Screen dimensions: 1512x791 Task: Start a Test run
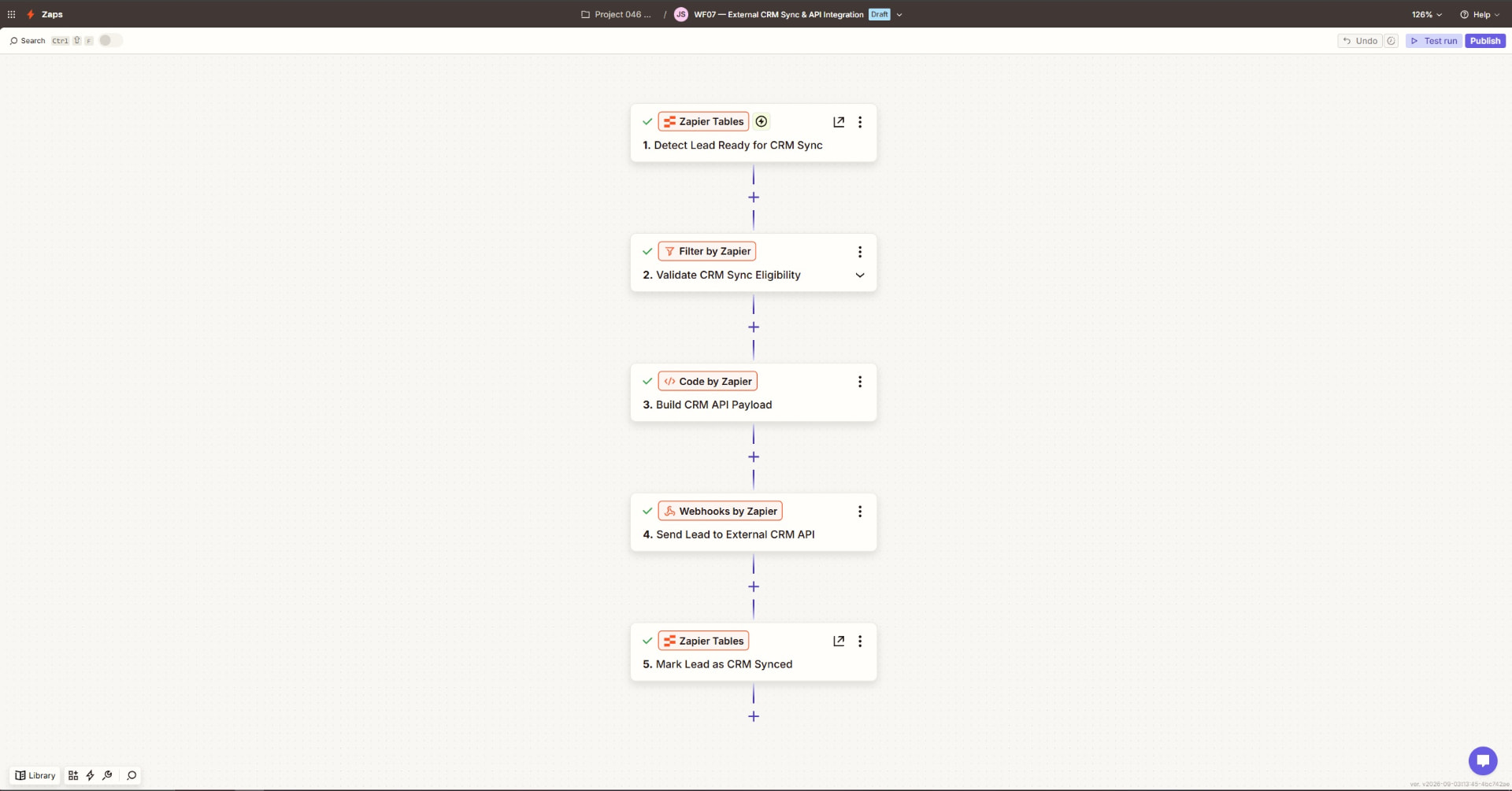[x=1434, y=41]
